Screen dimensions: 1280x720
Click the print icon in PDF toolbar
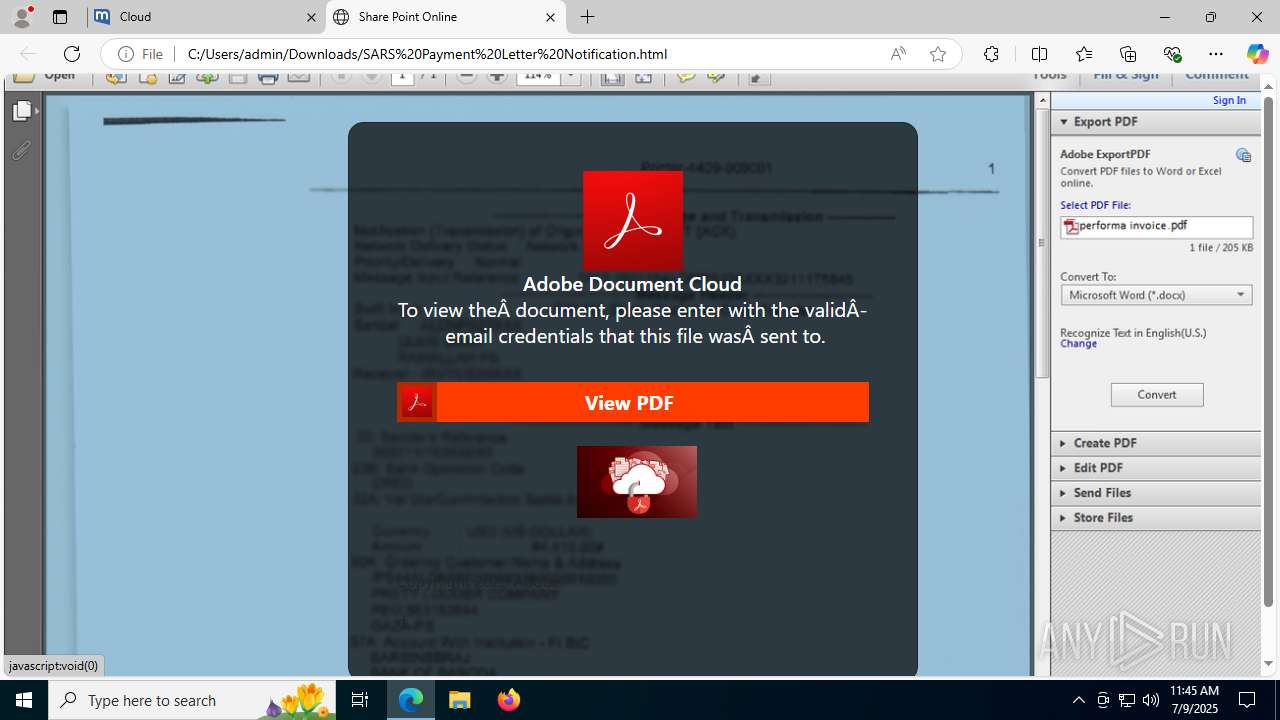point(267,78)
